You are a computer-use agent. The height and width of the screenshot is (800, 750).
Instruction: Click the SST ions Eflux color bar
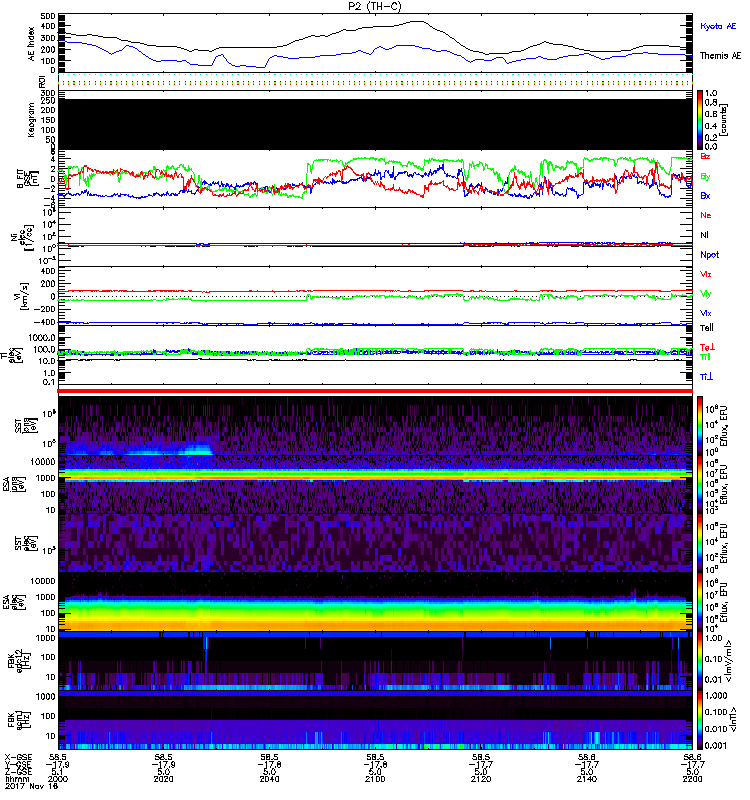[700, 426]
